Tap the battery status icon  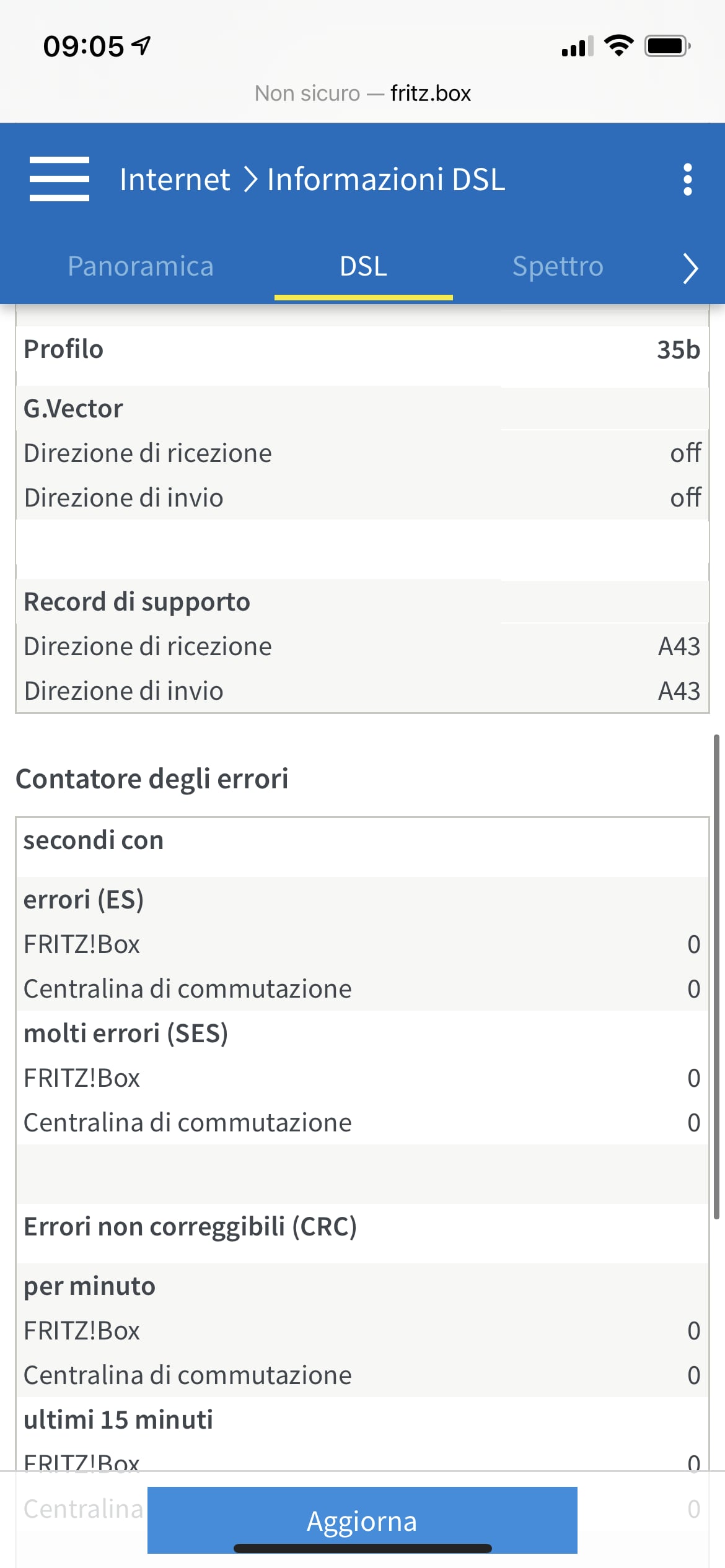point(667,46)
